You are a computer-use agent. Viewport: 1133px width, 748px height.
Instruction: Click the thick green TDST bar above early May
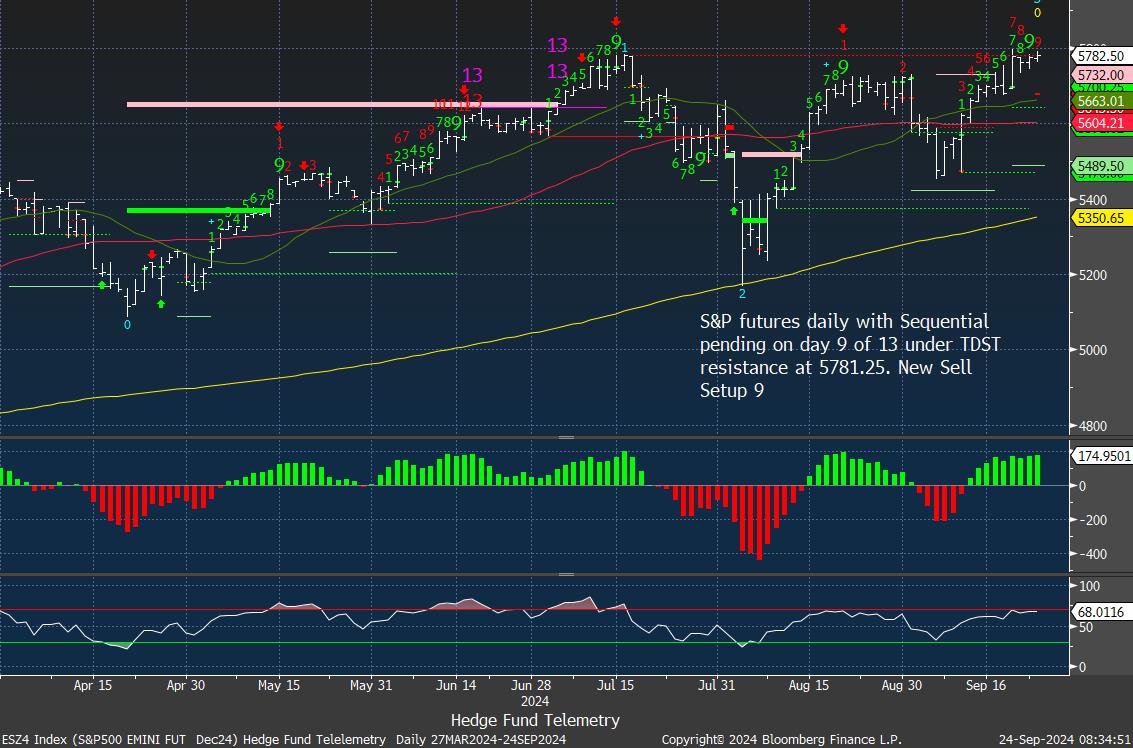(x=199, y=210)
